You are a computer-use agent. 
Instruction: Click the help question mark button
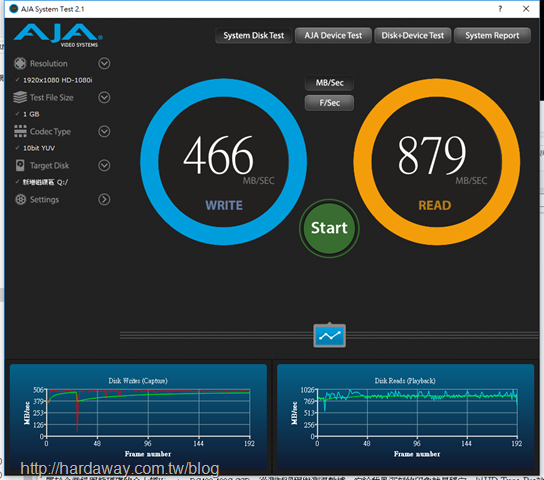(x=500, y=9)
